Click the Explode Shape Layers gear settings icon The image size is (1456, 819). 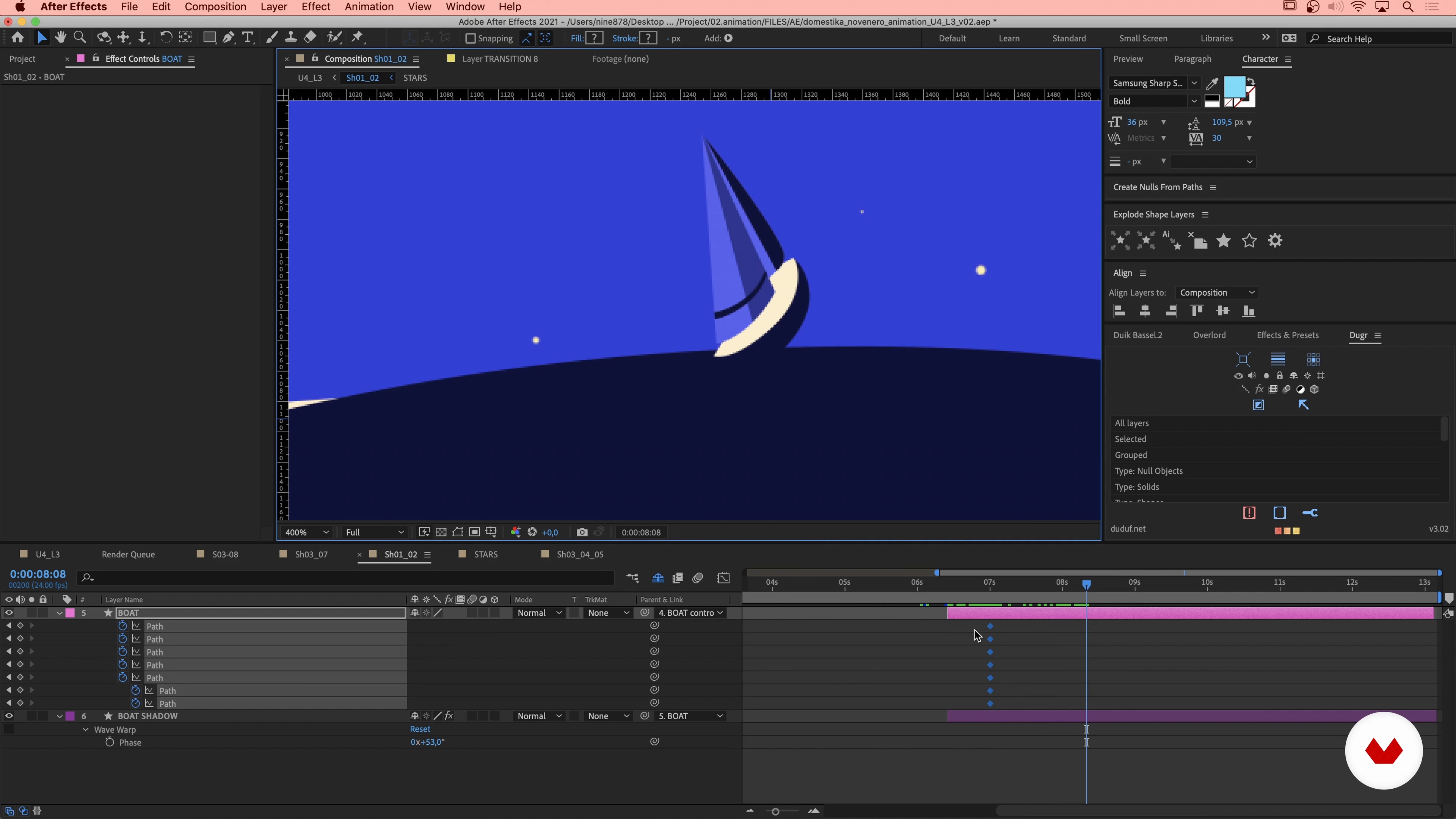(x=1275, y=241)
